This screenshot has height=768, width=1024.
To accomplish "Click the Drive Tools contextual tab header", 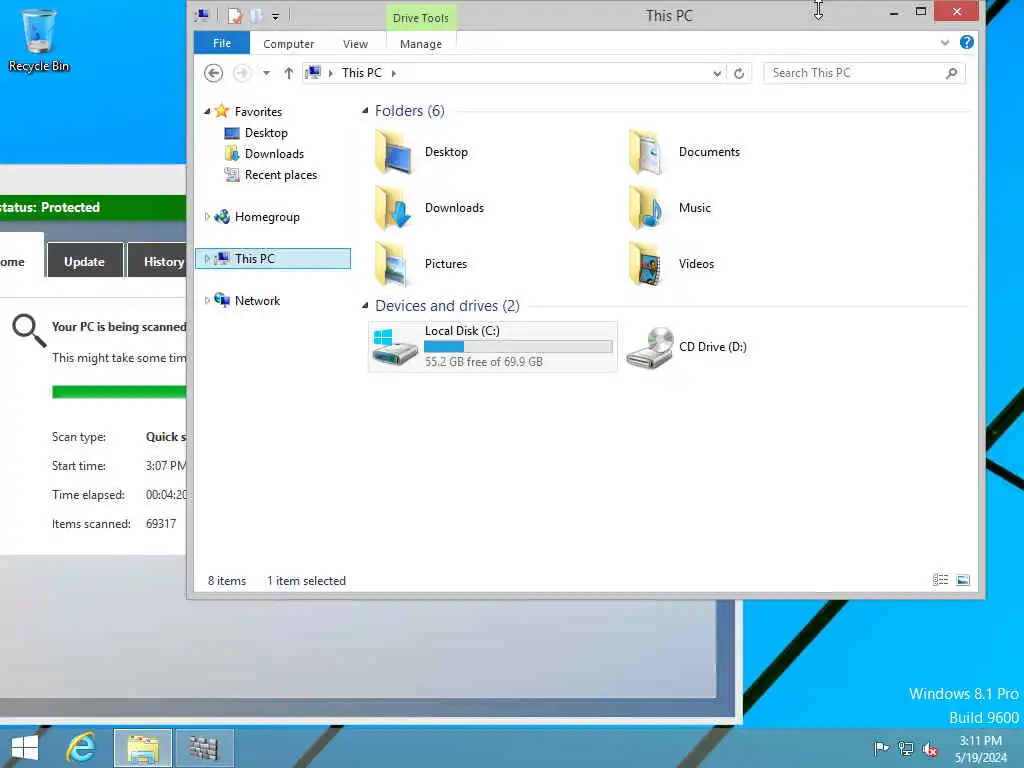I will click(x=421, y=18).
